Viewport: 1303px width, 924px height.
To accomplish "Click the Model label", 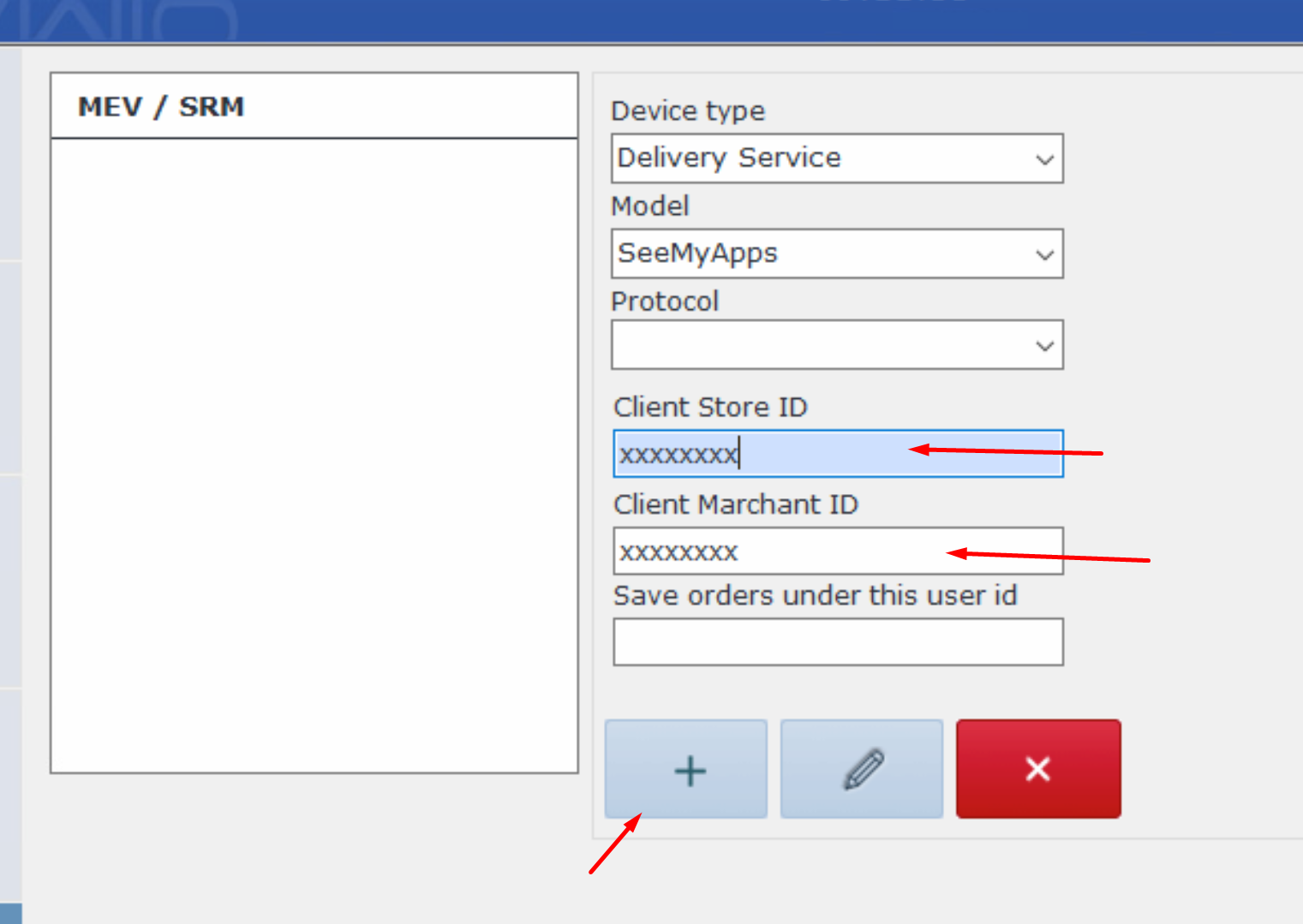I will pos(650,206).
